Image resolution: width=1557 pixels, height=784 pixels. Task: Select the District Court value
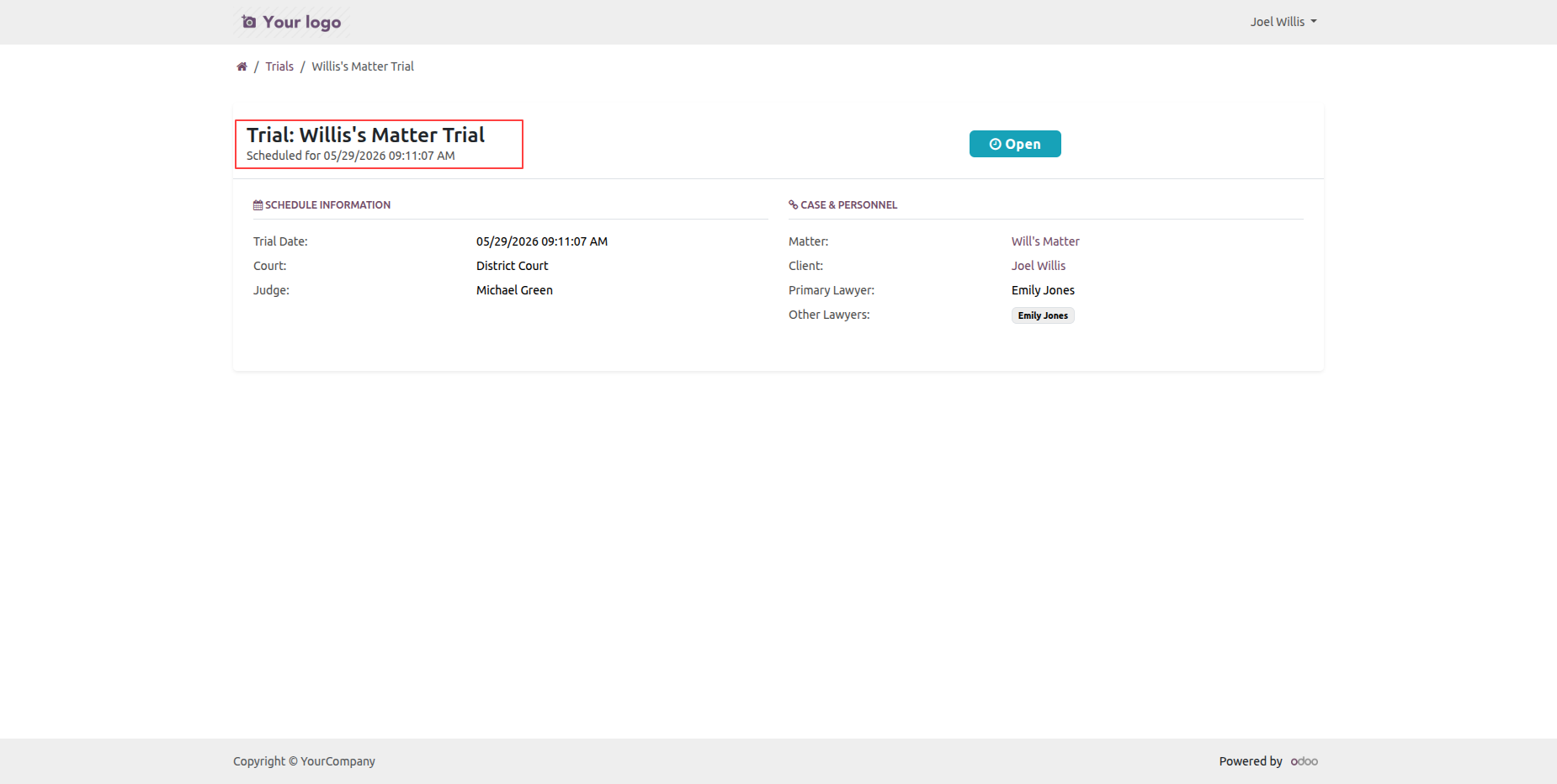click(512, 266)
